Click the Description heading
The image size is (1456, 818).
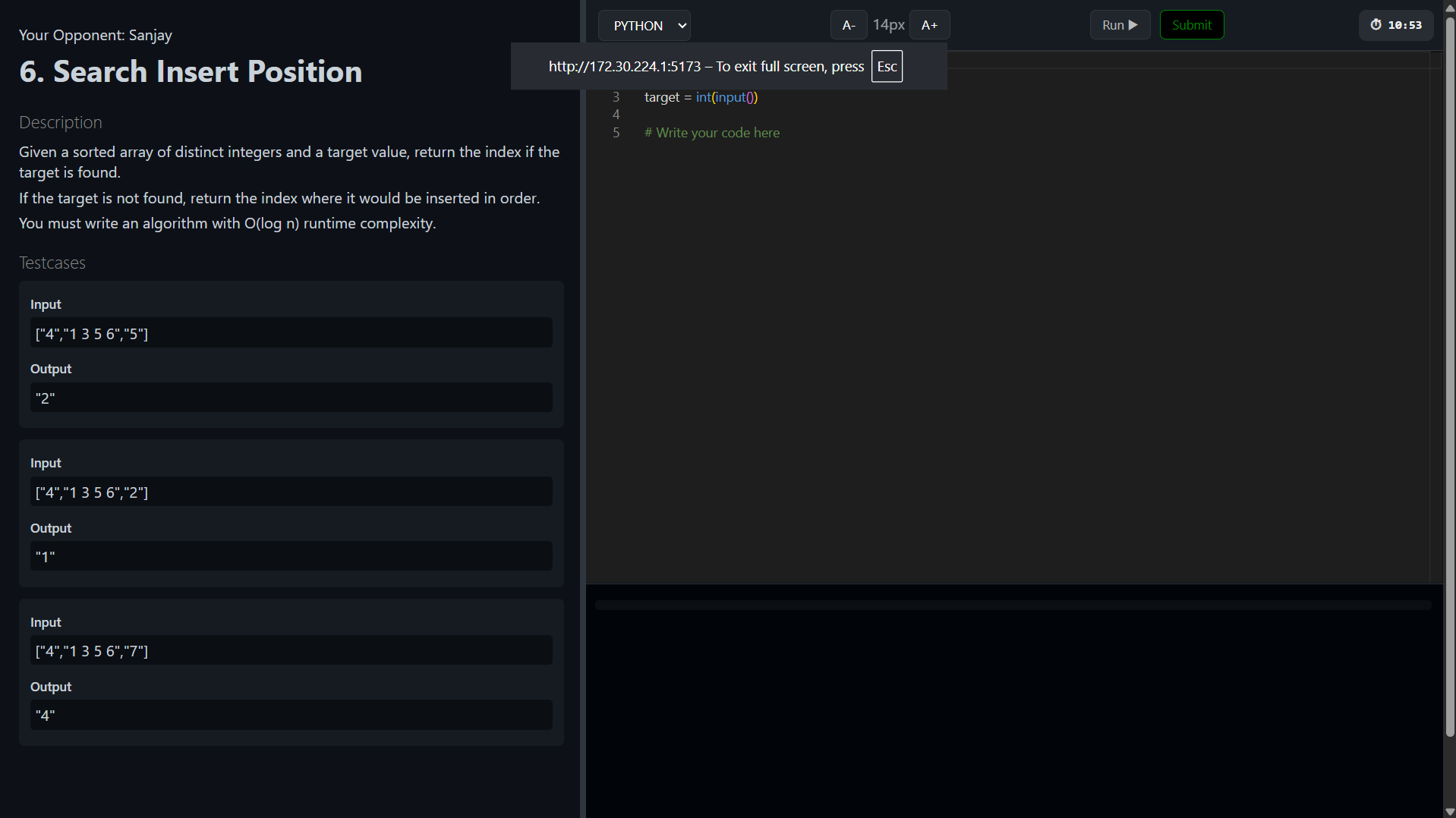[61, 122]
